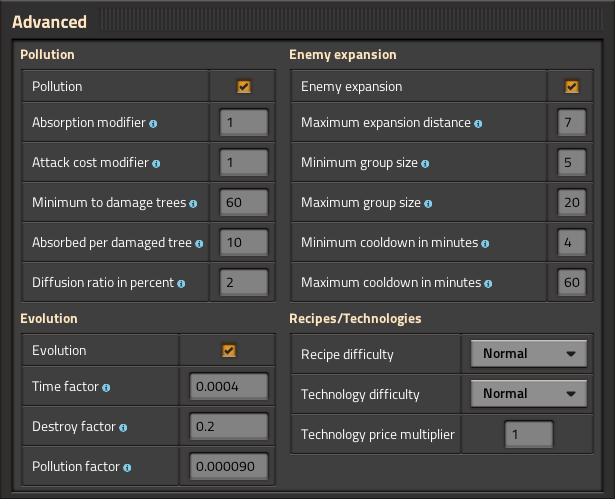The width and height of the screenshot is (615, 499).
Task: Click the Pollution section heading
Action: click(47, 55)
